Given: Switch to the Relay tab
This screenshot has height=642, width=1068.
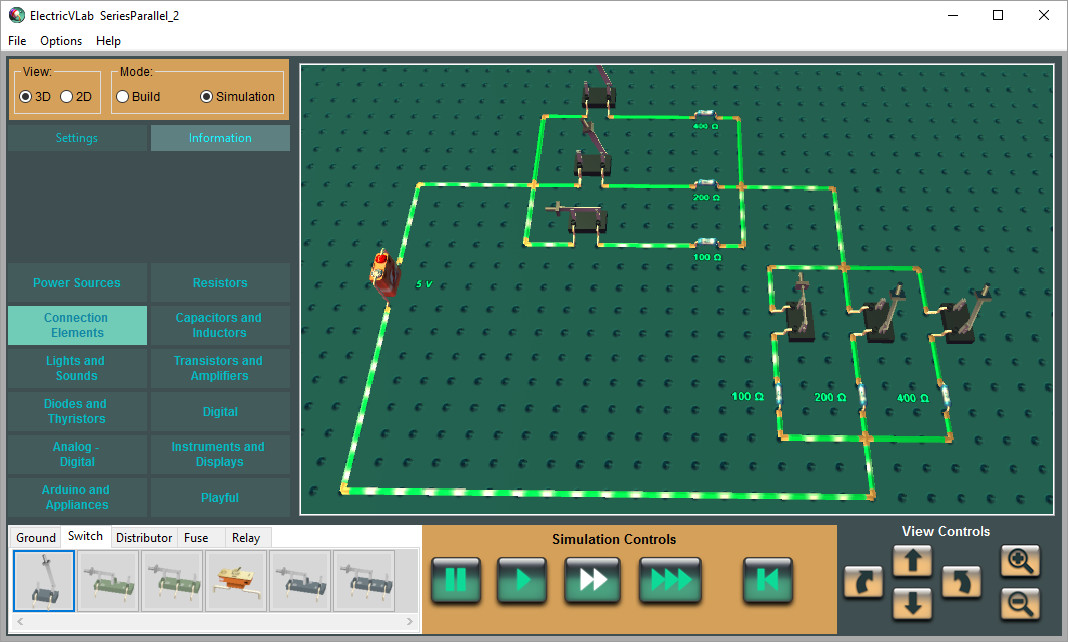Looking at the screenshot, I should [x=246, y=537].
